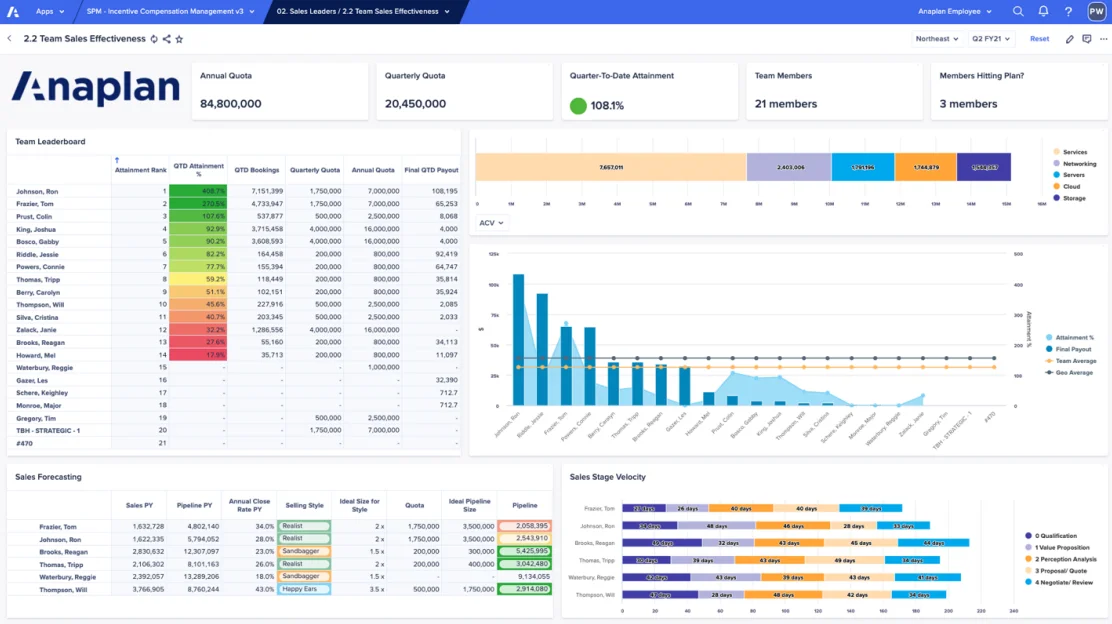Toggle the Services legend series
Viewport: 1112px width, 624px height.
[x=1074, y=152]
